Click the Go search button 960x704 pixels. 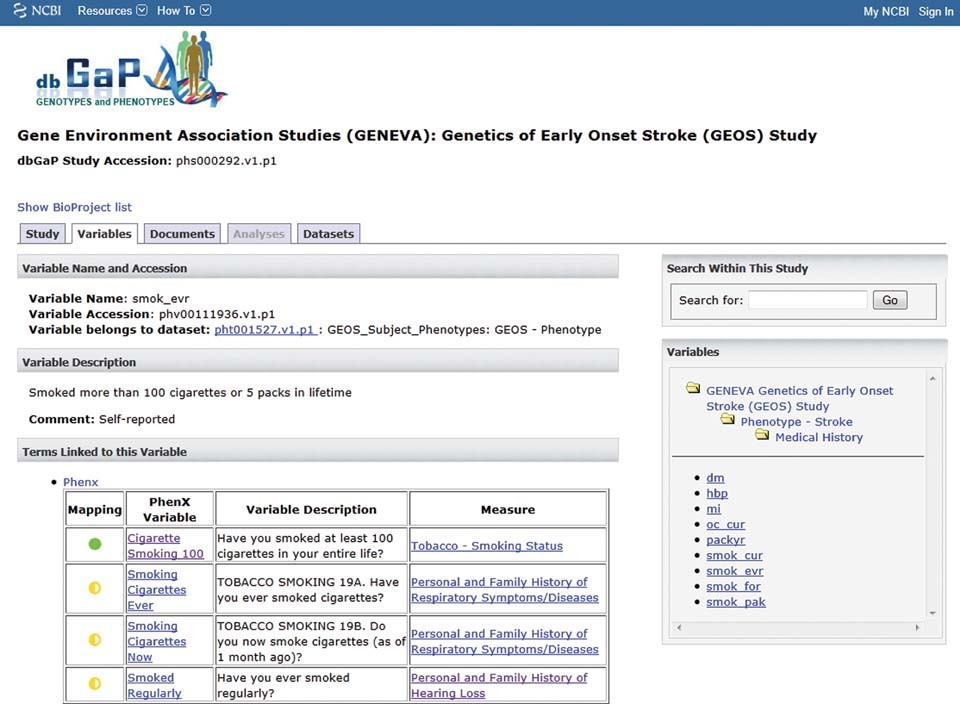point(890,300)
